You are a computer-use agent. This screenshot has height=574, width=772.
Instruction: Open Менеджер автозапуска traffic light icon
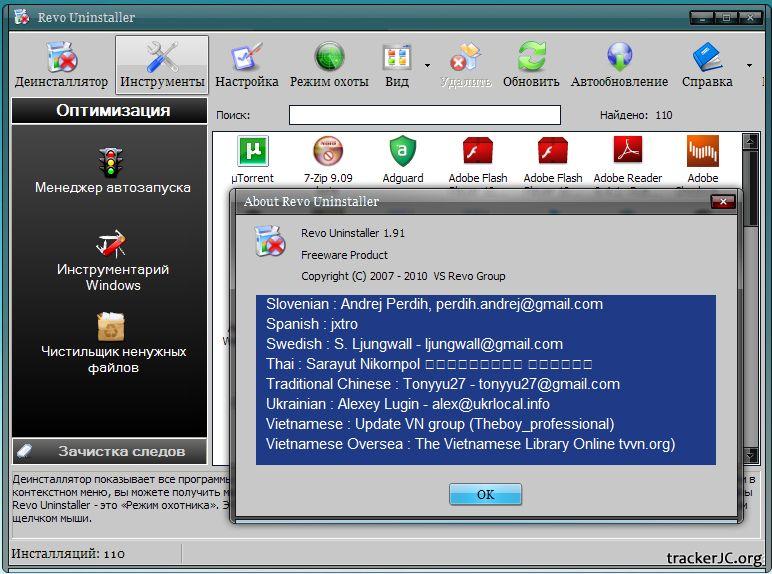pos(111,162)
